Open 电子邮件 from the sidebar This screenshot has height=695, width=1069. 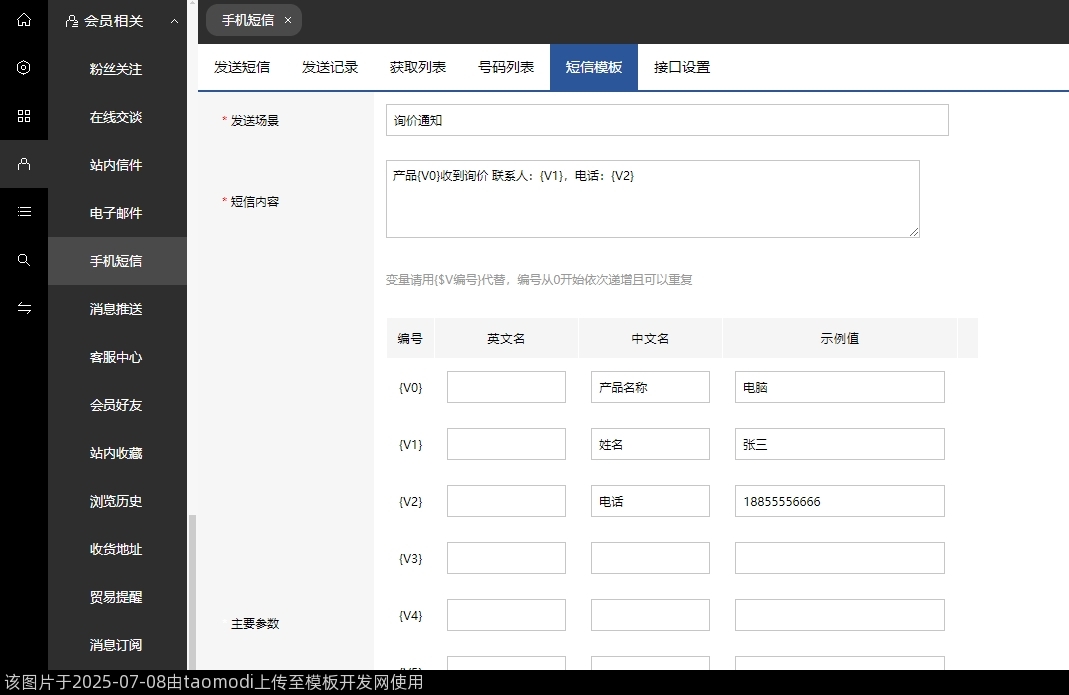click(x=115, y=212)
